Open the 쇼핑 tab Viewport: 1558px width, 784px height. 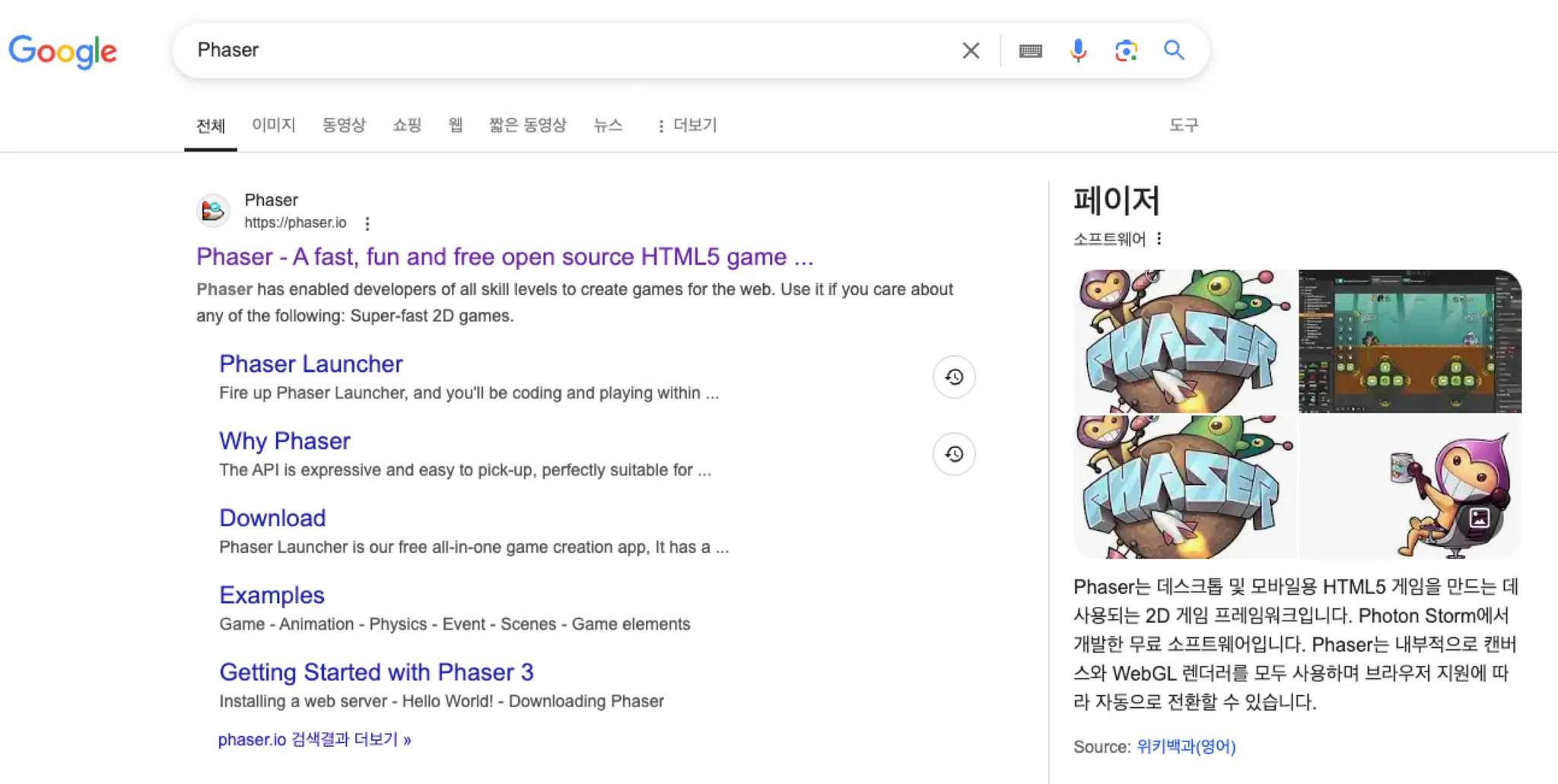tap(407, 125)
